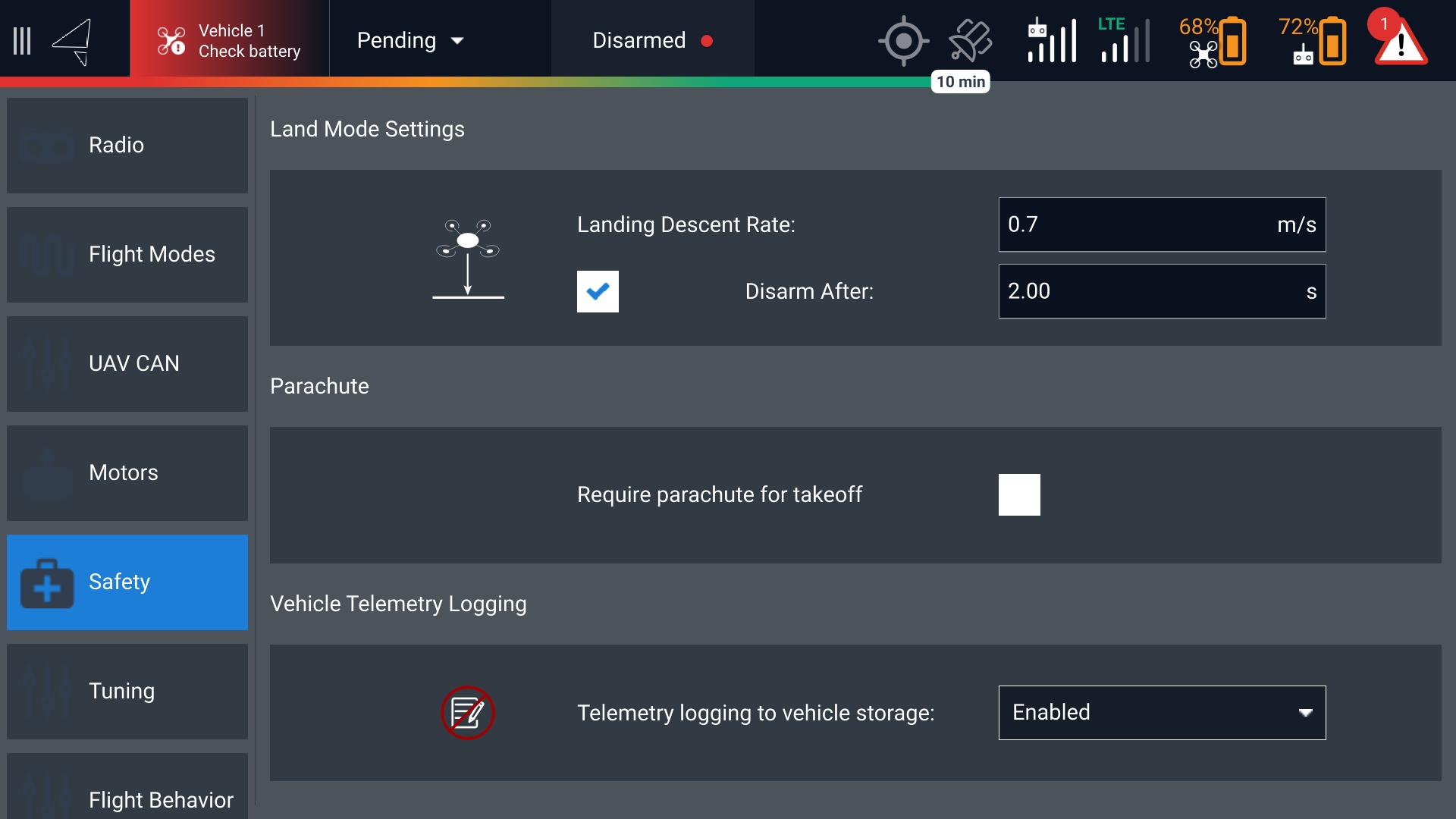Select the Motors tab
This screenshot has height=819, width=1456.
(x=127, y=472)
